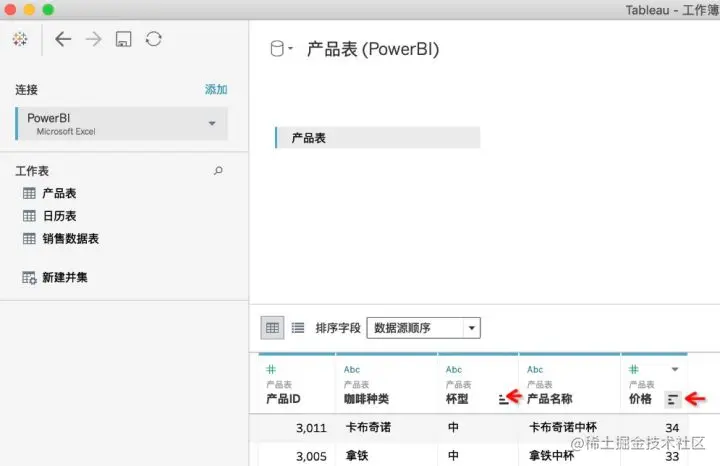This screenshot has height=466, width=720.
Task: Select the 产品表 table on the canvas
Action: 377,138
